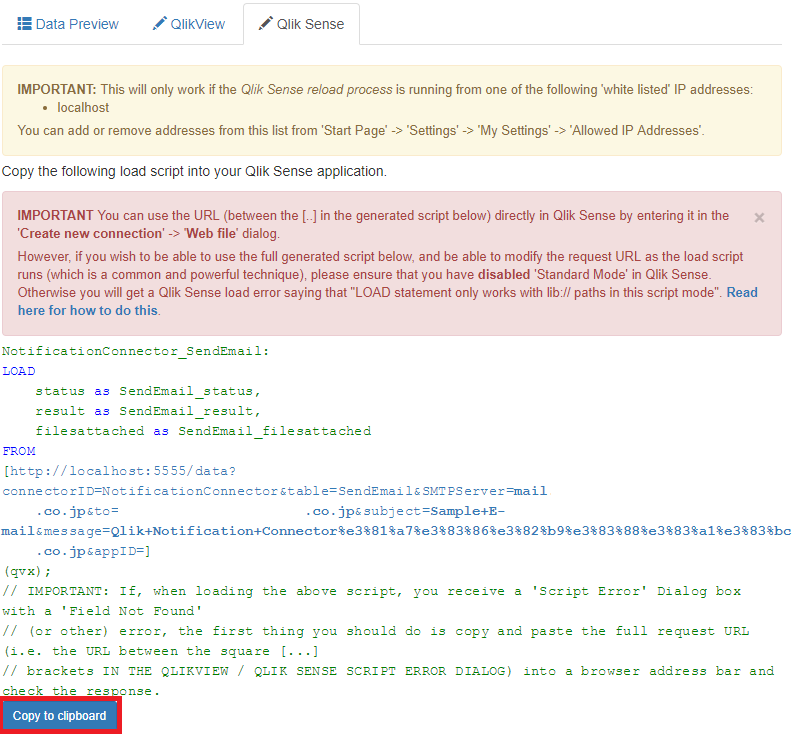Click the 'SendEmail_status,' field alias
The width and height of the screenshot is (792, 735).
[x=190, y=391]
